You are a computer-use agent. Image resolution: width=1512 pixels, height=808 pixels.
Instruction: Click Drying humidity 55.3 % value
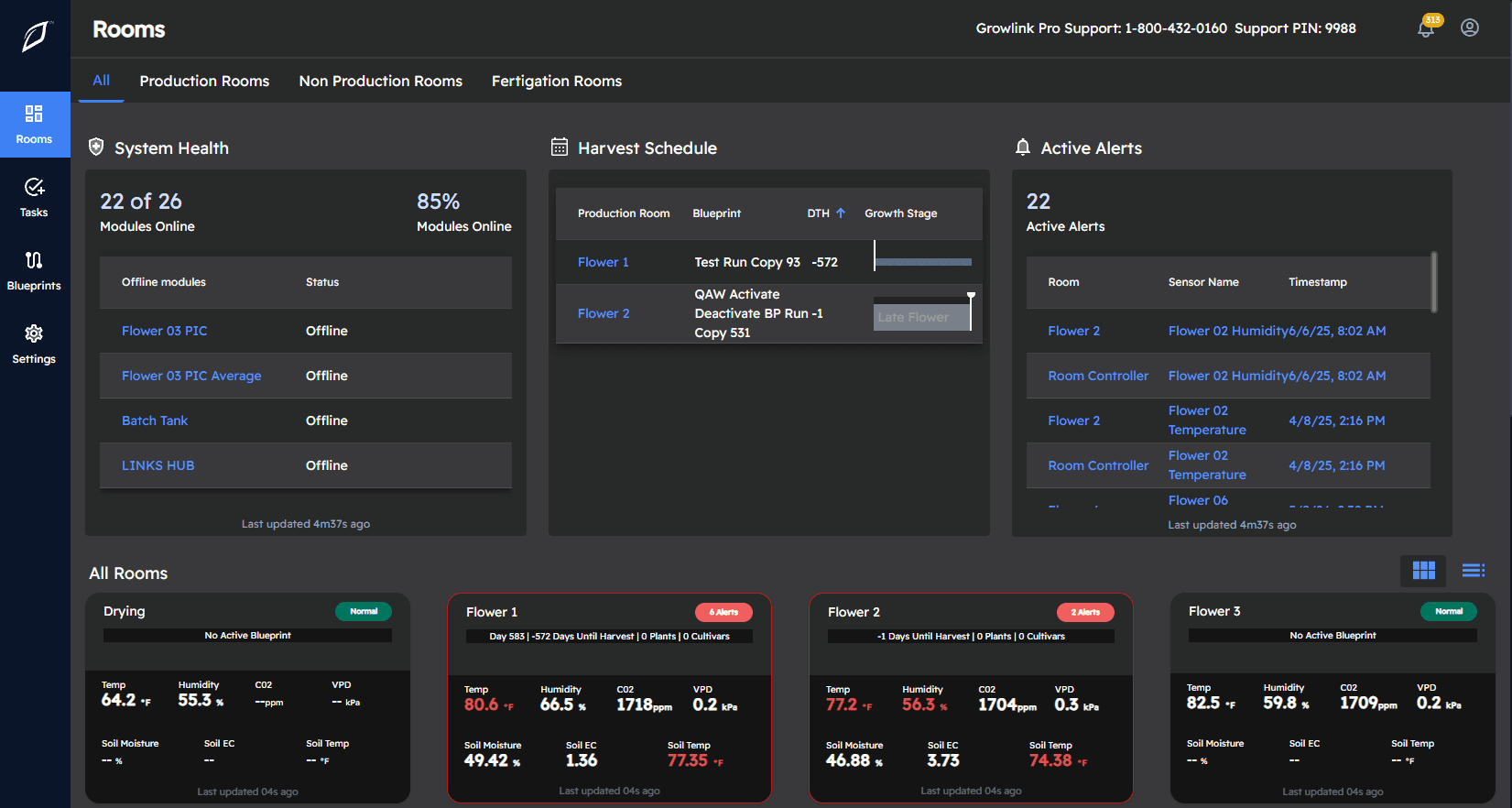(201, 700)
